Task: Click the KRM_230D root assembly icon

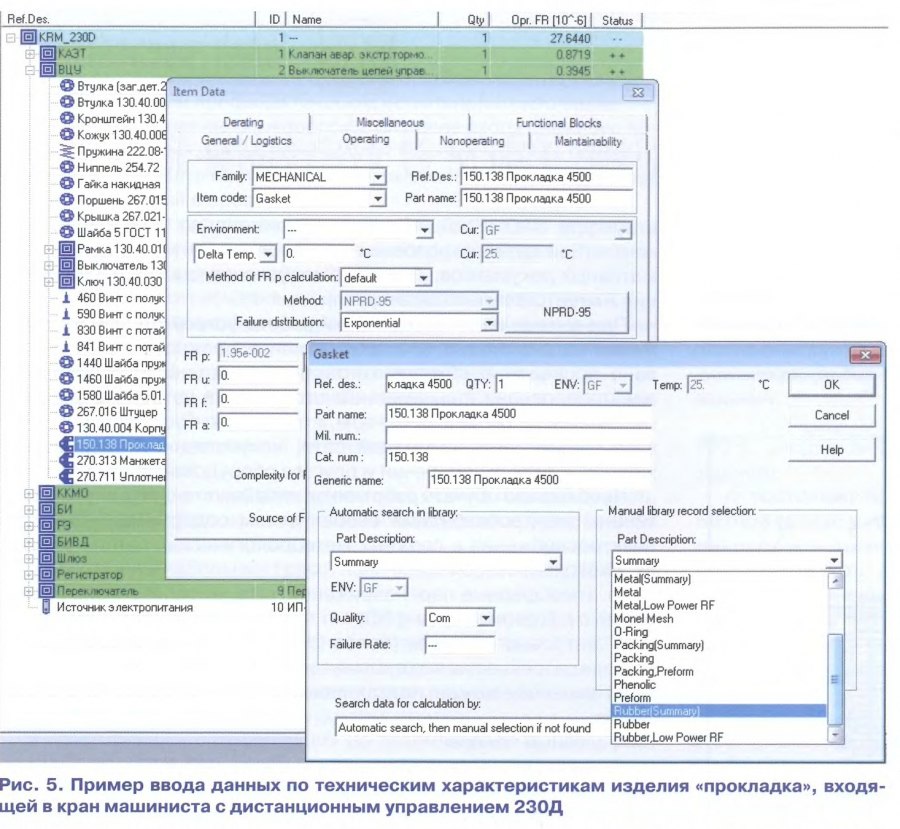Action: pyautogui.click(x=29, y=37)
